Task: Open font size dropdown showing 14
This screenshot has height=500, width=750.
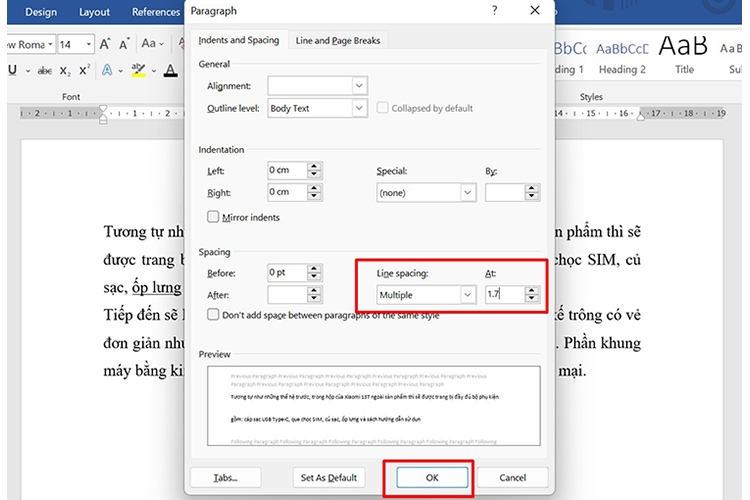Action: (x=88, y=44)
